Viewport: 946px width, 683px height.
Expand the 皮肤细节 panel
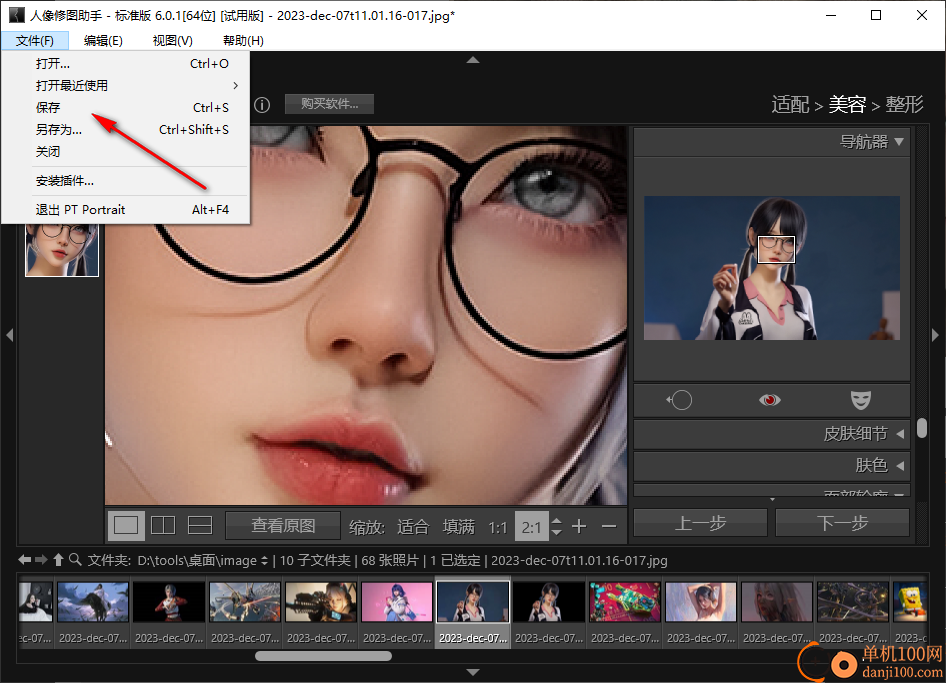point(772,434)
